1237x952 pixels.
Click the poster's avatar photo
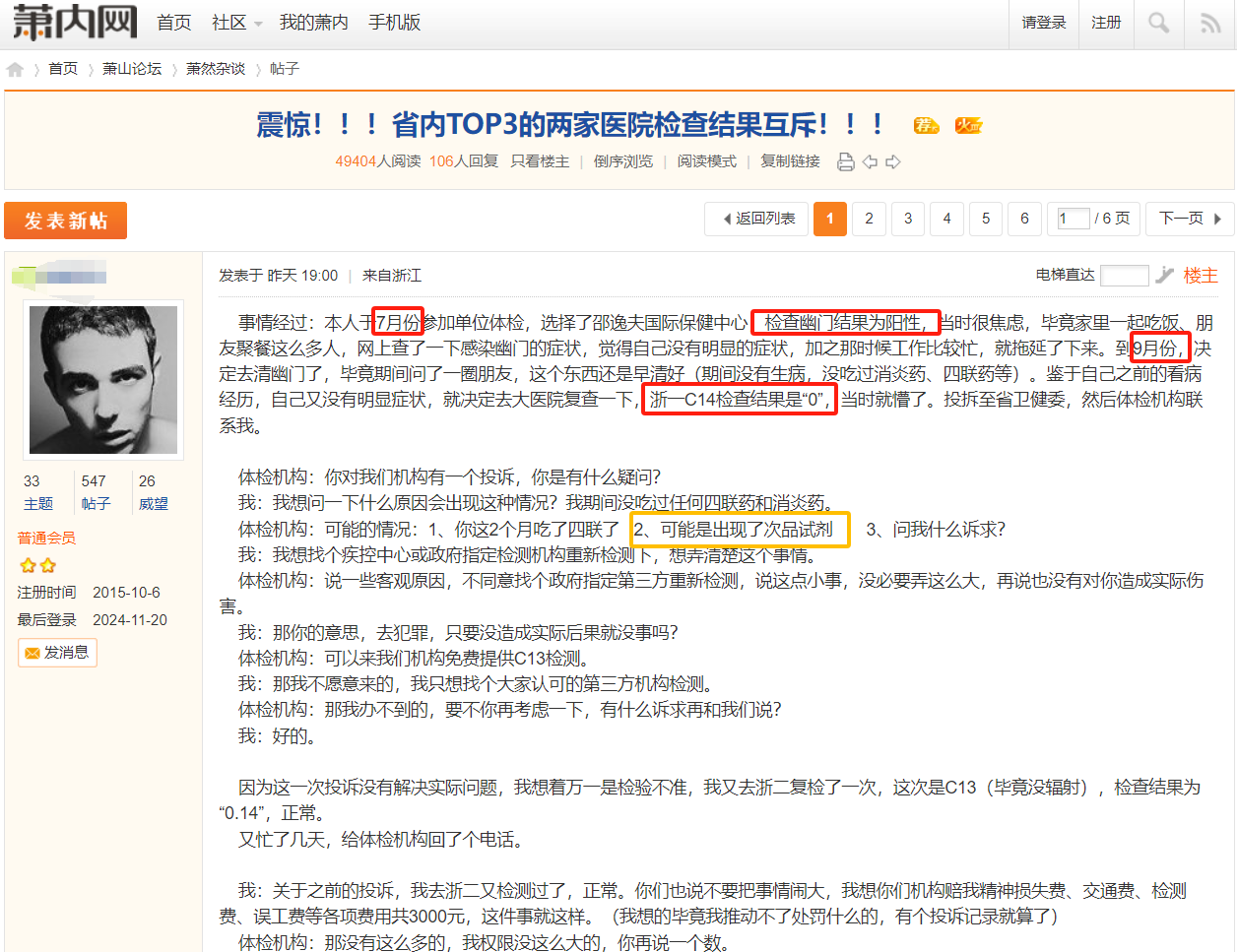click(x=103, y=379)
